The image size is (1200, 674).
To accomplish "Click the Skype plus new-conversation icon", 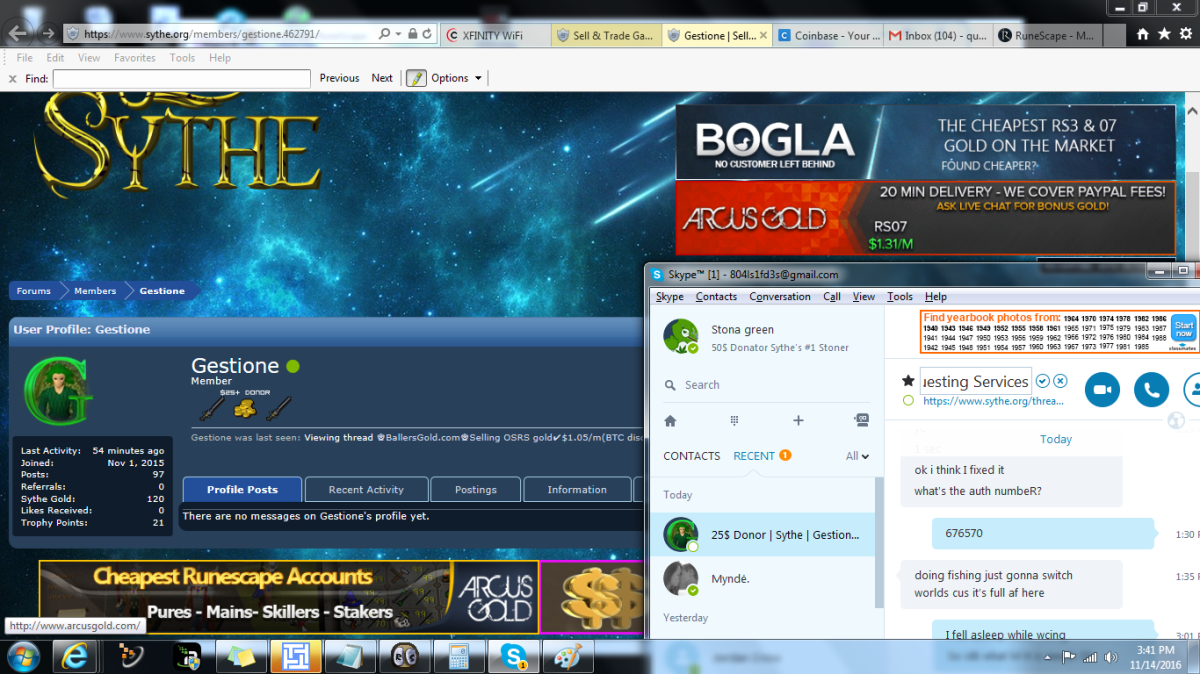I will [x=798, y=421].
